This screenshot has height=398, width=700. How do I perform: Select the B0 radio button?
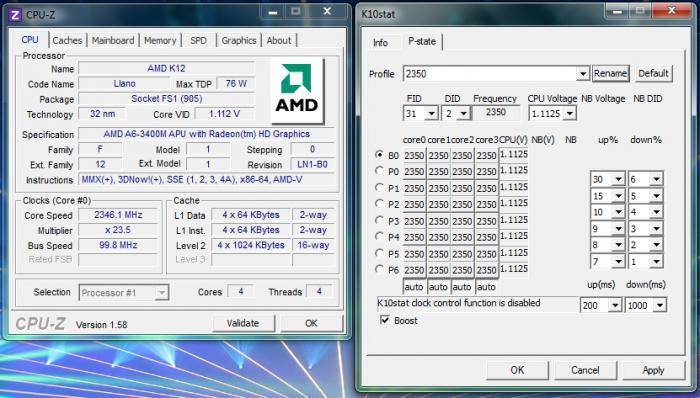(x=379, y=155)
